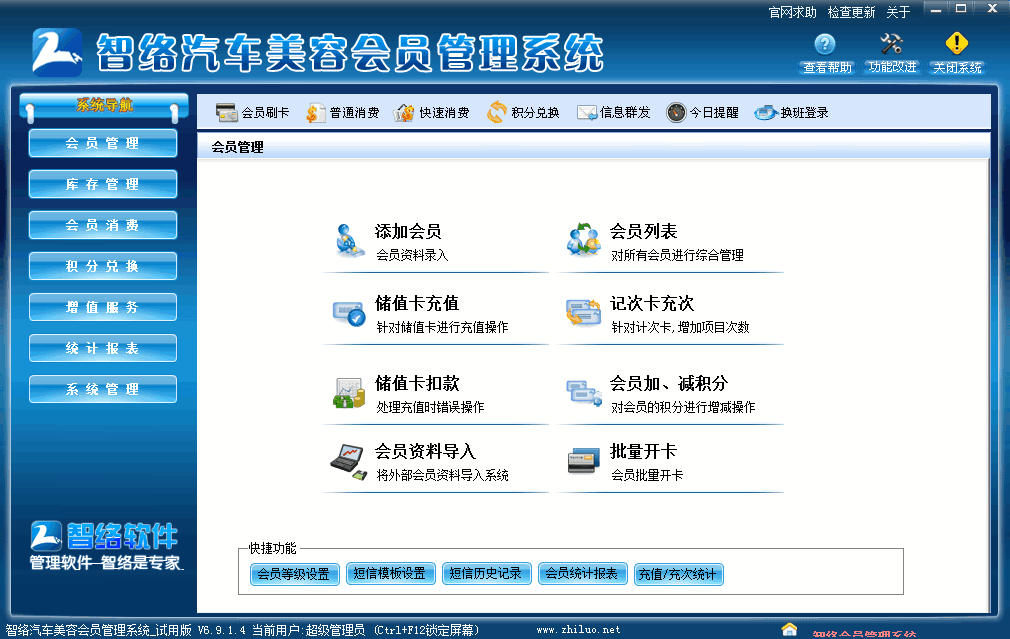Click the 关闭系统 warning icon
Screen dimensions: 1010x639
[957, 45]
